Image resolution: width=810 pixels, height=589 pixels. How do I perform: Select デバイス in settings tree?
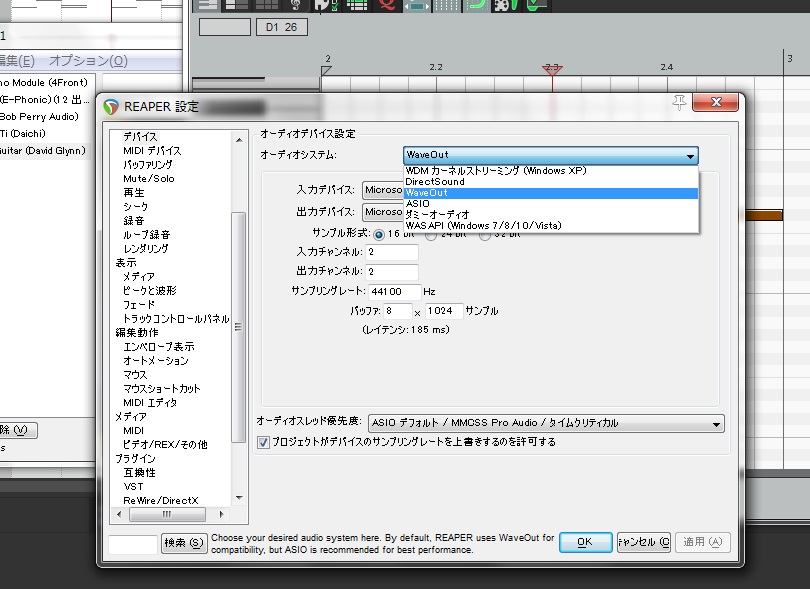[x=140, y=137]
